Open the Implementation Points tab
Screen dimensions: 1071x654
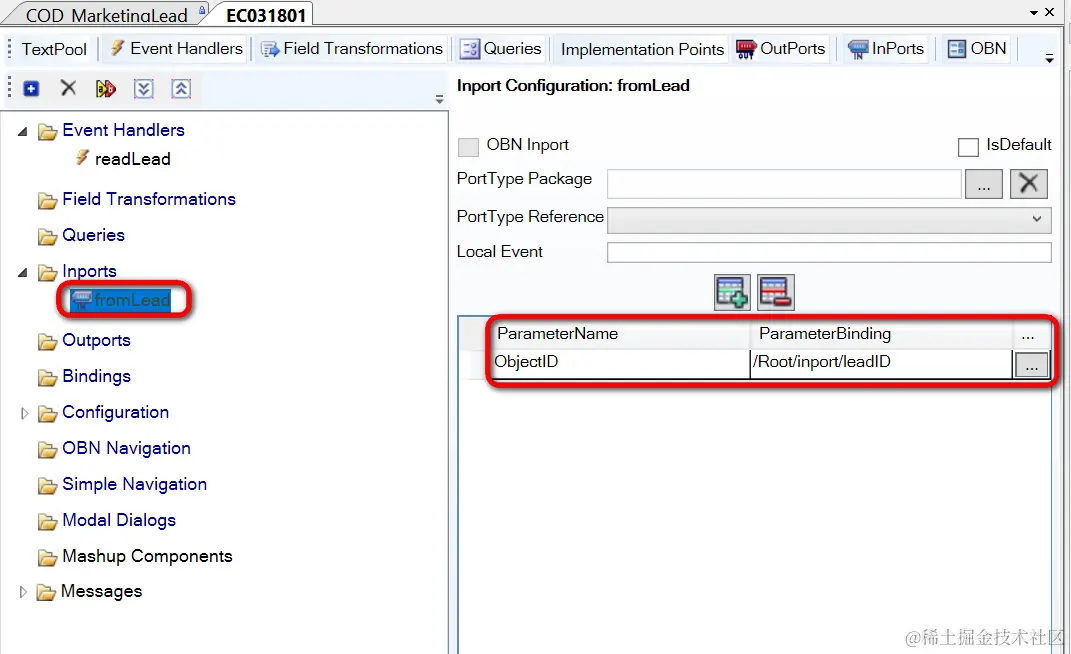tap(642, 49)
